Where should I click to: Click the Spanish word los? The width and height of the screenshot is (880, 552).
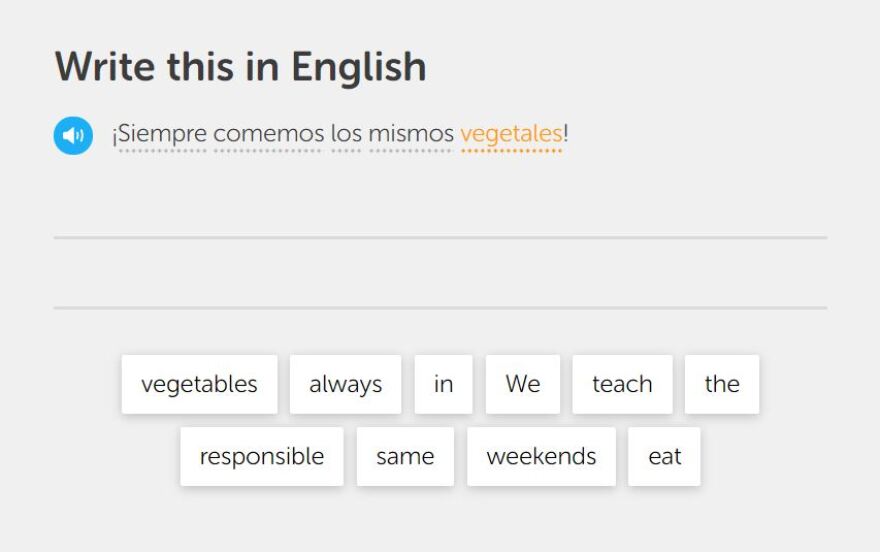click(346, 134)
